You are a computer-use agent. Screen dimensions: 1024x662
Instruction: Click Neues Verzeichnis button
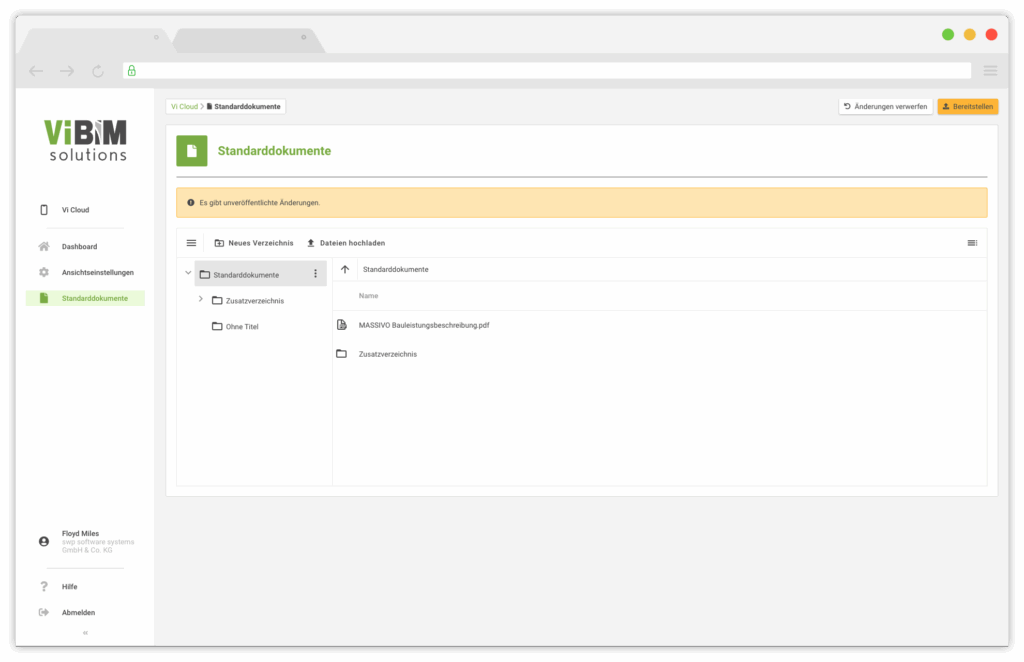tap(254, 243)
